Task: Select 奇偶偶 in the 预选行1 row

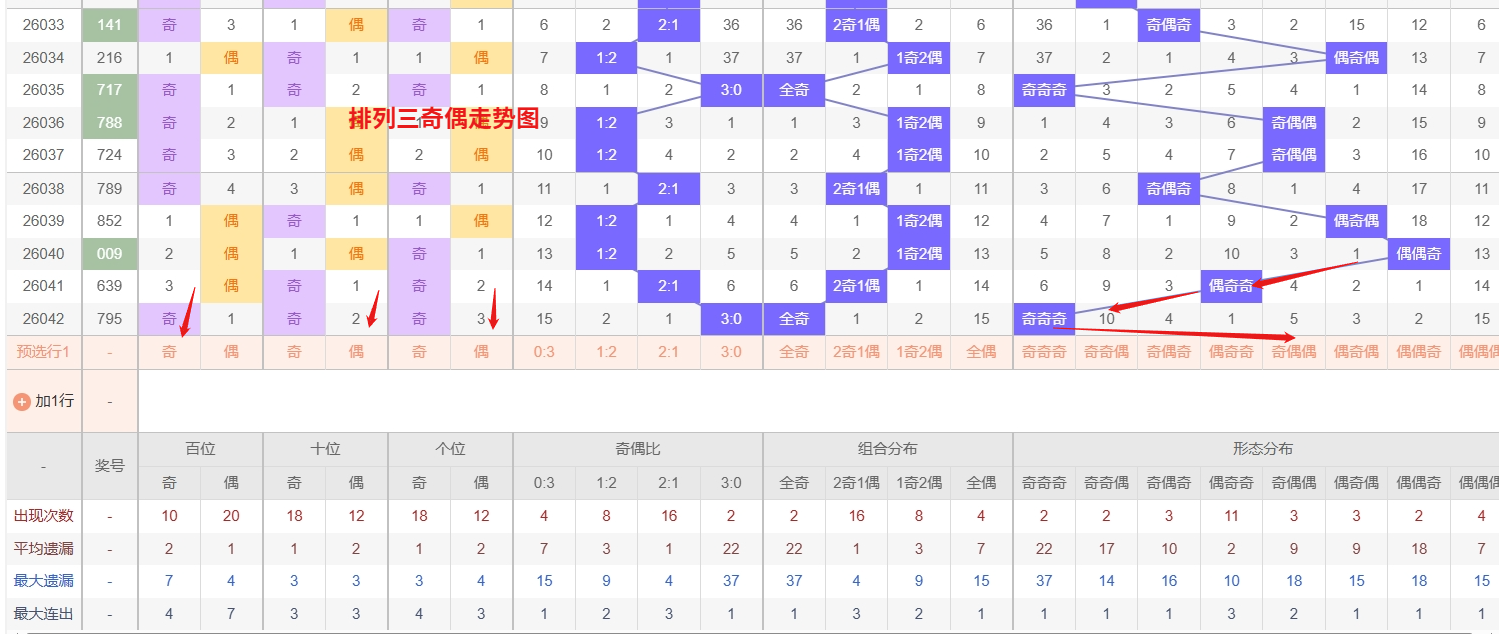Action: click(1293, 352)
